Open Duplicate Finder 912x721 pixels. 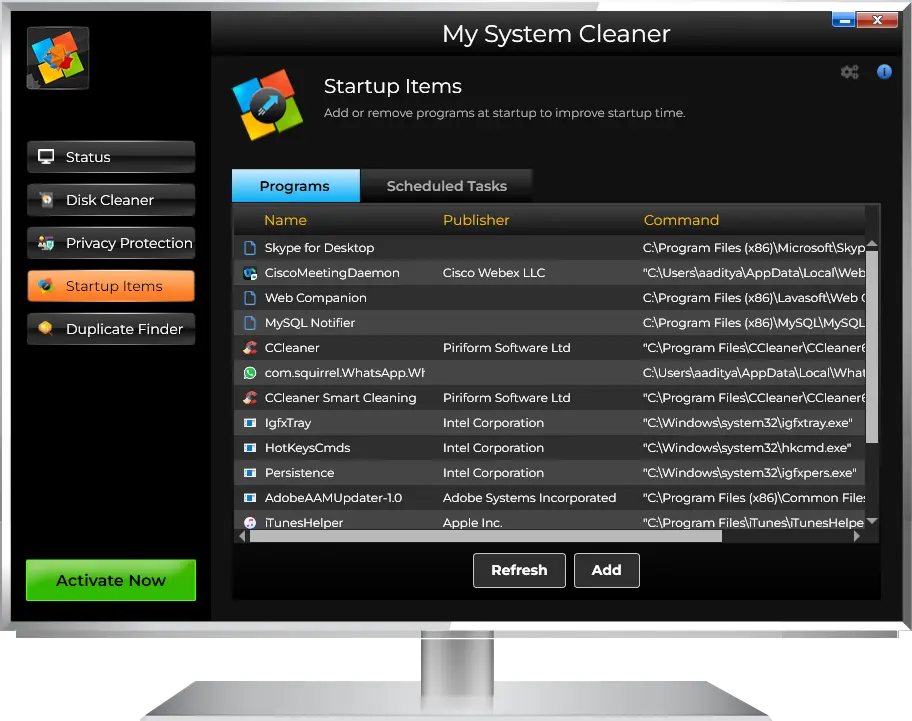click(x=111, y=329)
